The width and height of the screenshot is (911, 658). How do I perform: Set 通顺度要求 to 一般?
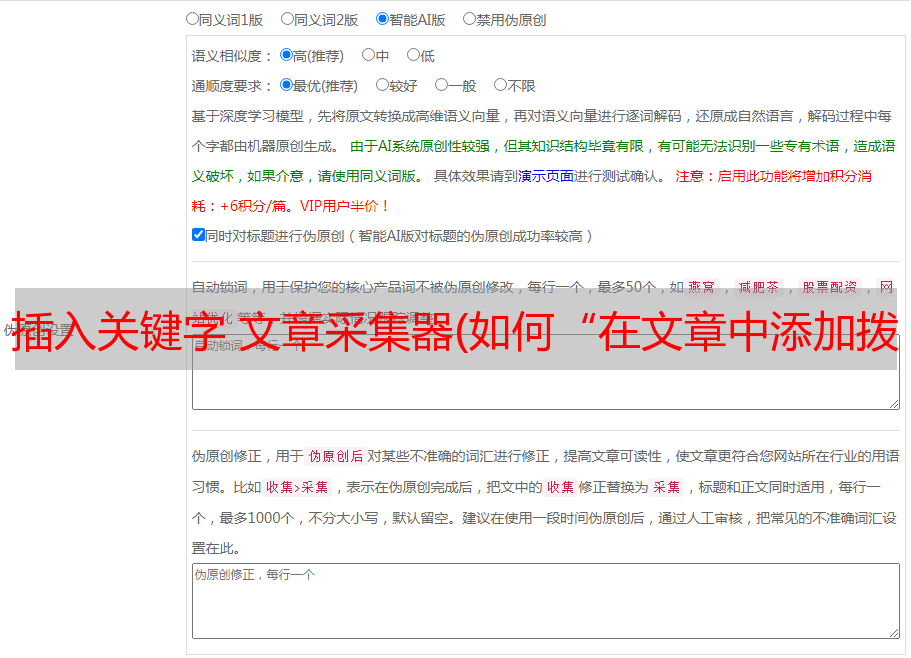[442, 85]
